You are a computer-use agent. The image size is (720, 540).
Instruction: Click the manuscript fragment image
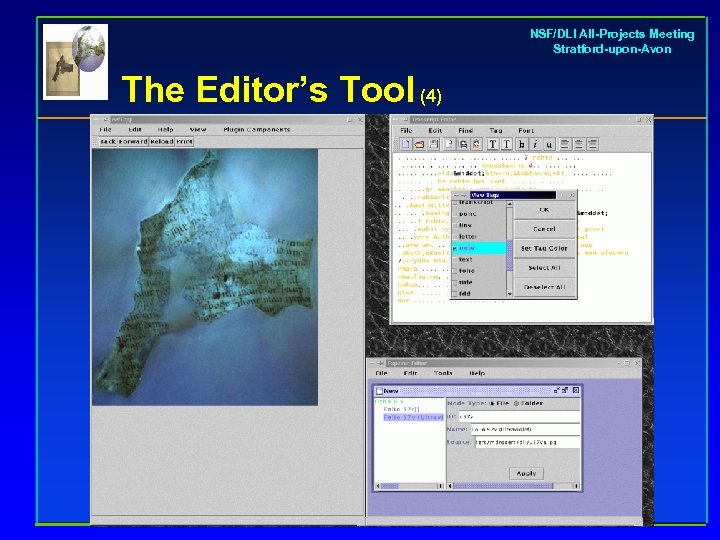point(205,277)
